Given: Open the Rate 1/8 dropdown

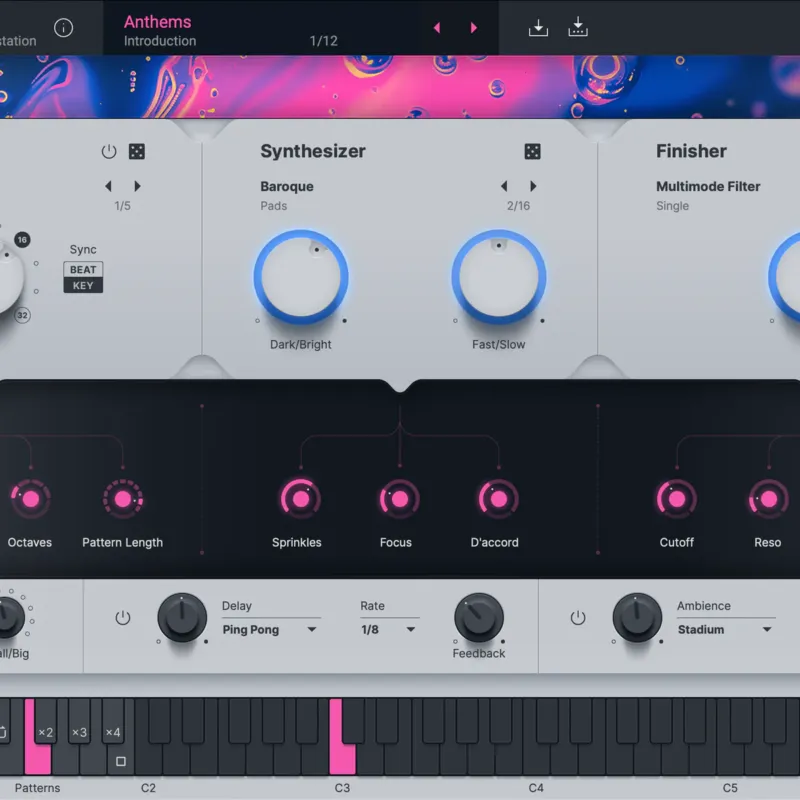Looking at the screenshot, I should (388, 630).
